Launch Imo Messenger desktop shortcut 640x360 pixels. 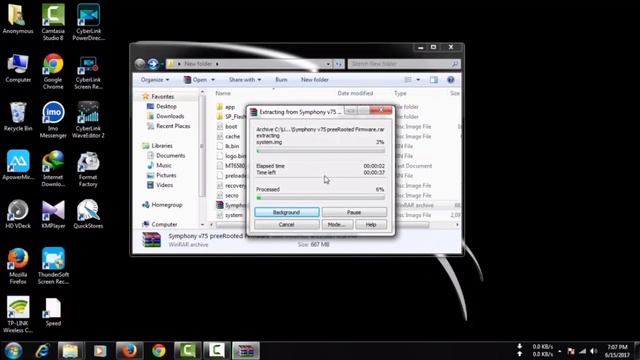[53, 120]
